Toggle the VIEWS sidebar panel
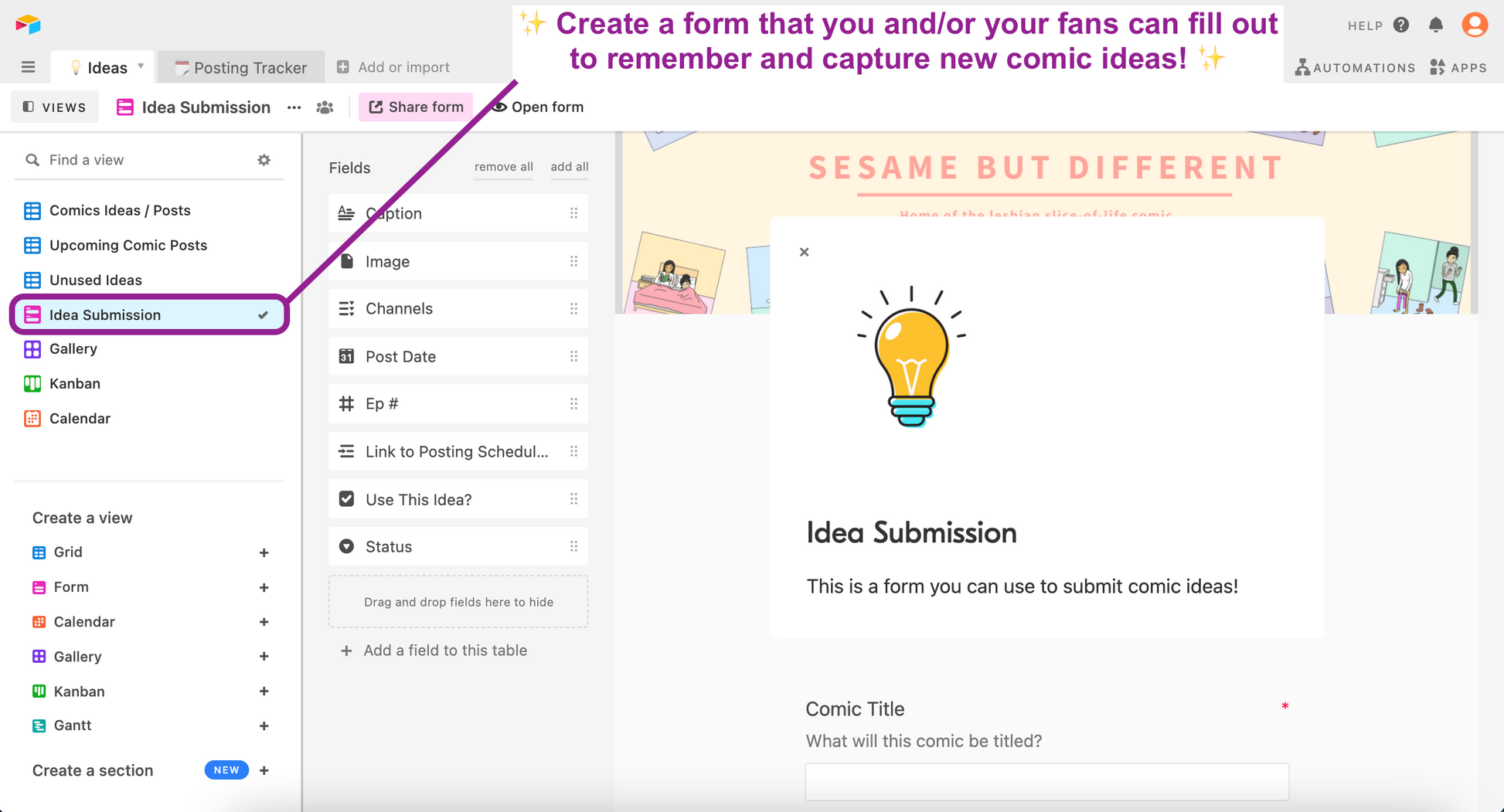This screenshot has height=812, width=1504. pos(55,107)
